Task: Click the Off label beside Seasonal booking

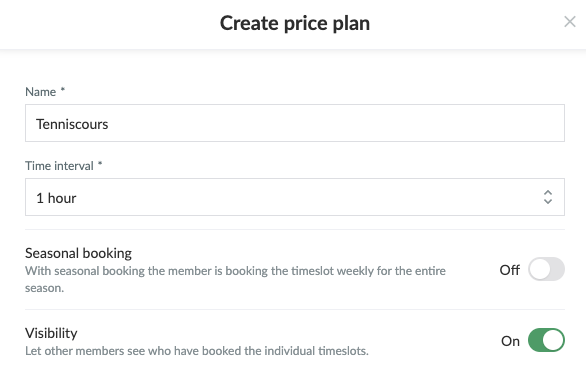Action: (509, 270)
